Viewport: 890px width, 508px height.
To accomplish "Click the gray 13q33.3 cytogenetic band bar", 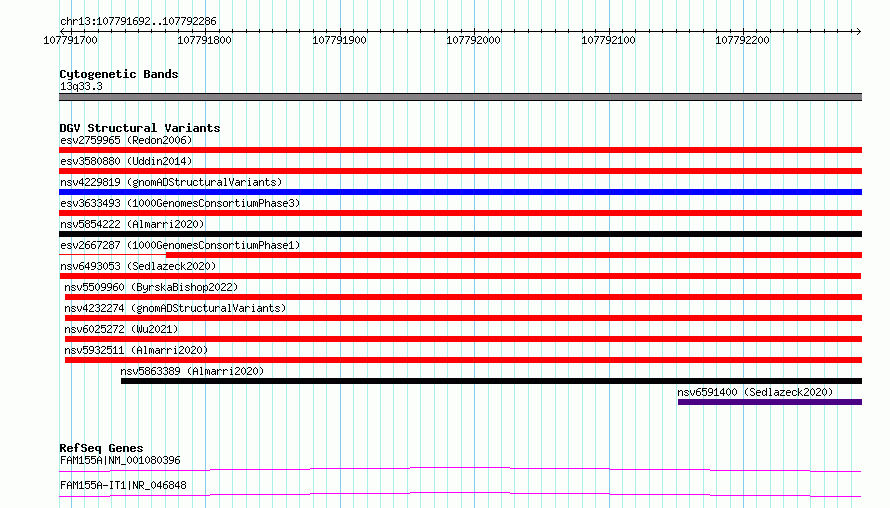I will click(460, 97).
